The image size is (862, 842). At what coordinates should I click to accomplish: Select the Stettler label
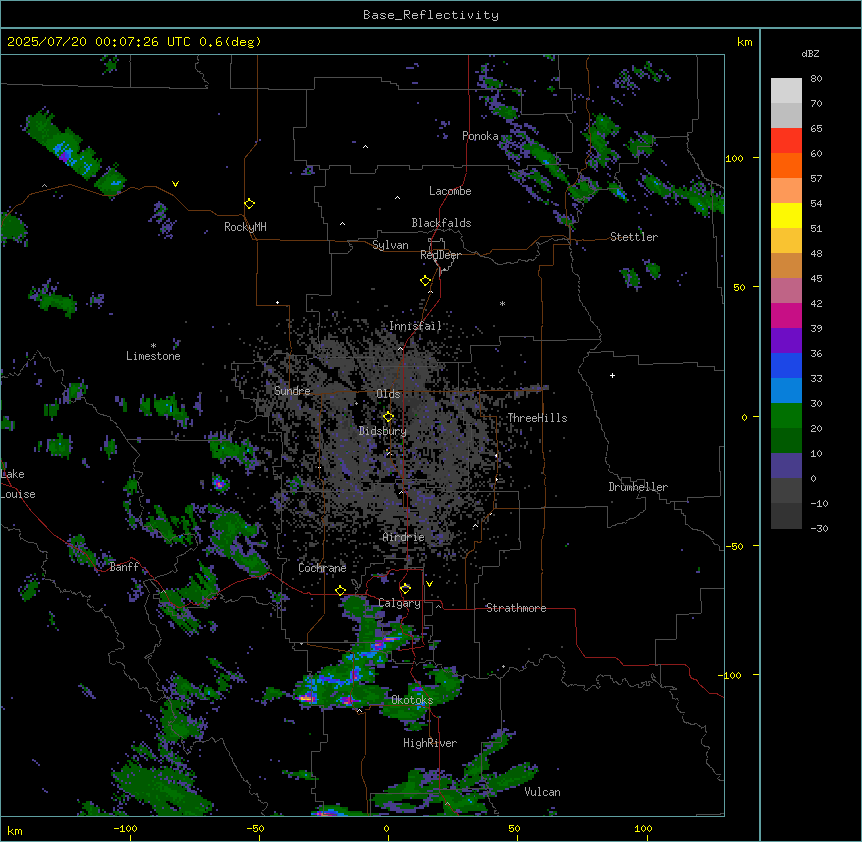point(634,237)
